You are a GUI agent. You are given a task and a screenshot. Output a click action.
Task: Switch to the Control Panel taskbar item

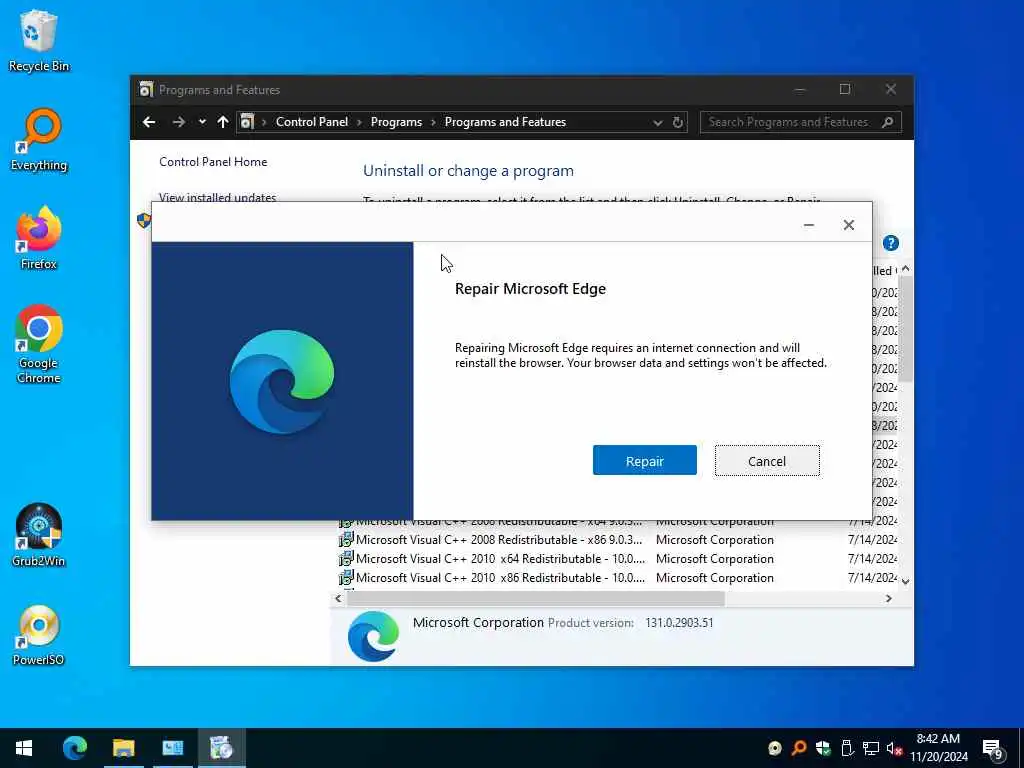pyautogui.click(x=172, y=748)
